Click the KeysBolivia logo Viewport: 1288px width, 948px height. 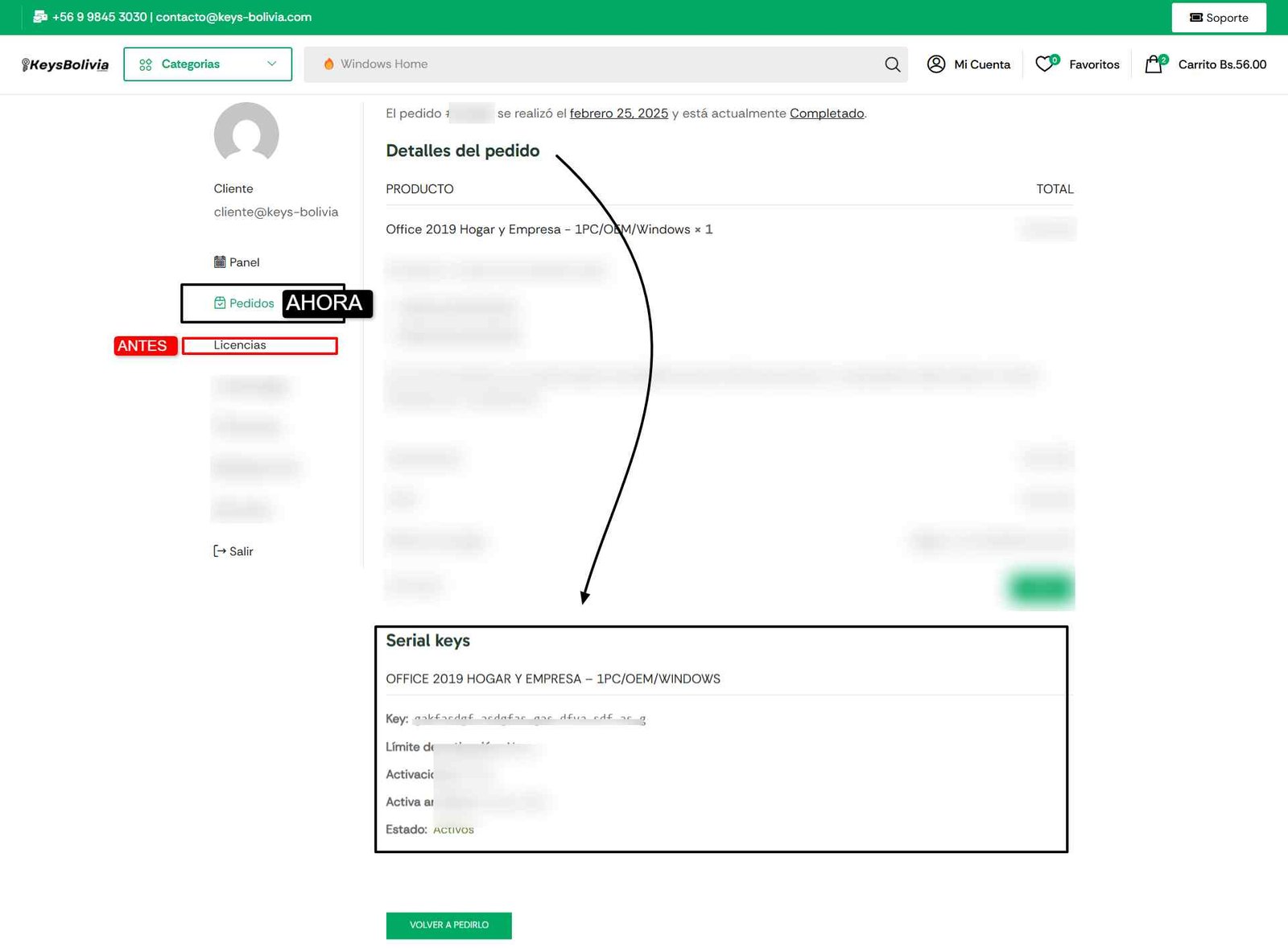[65, 64]
